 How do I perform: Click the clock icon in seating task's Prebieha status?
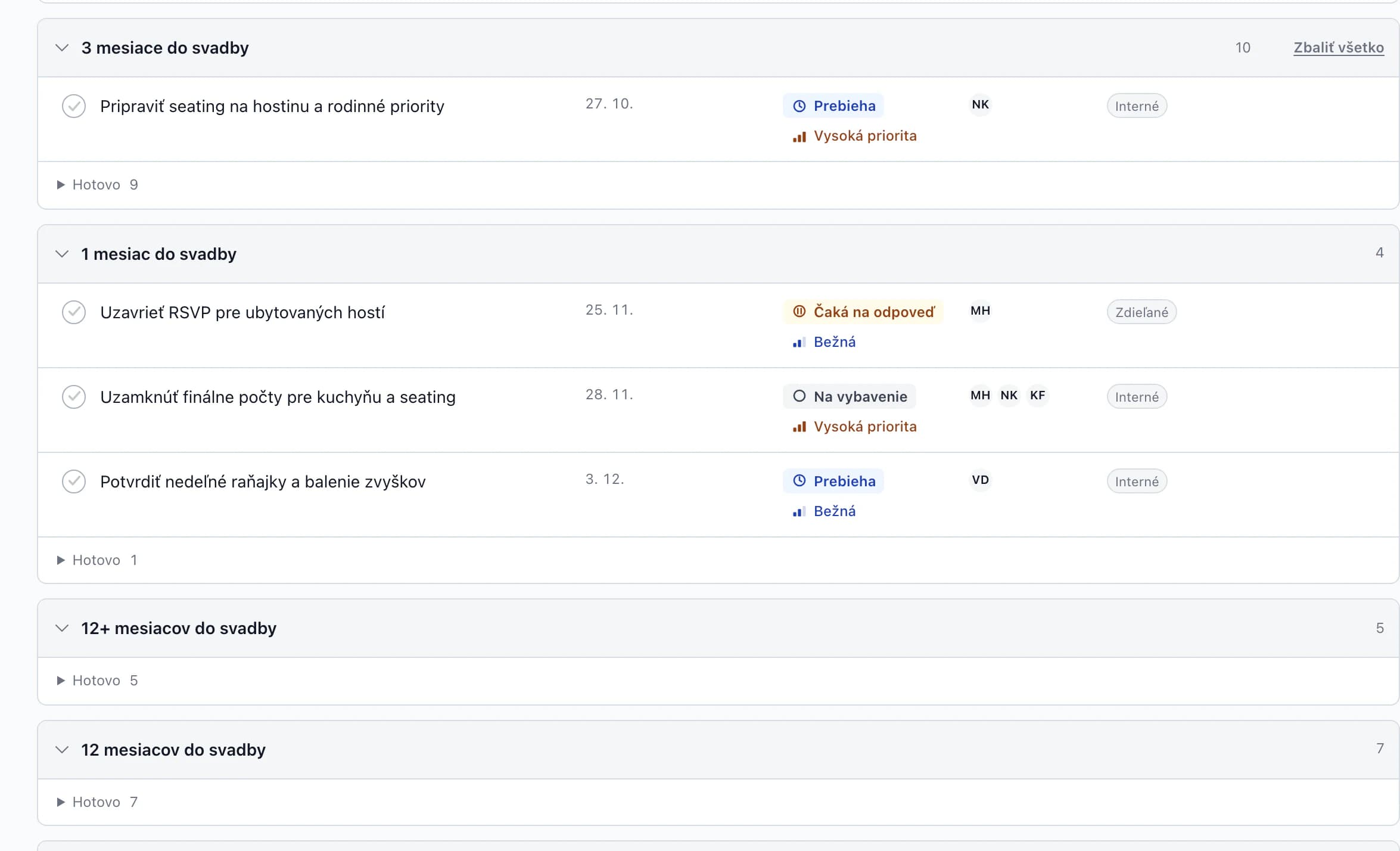[799, 106]
